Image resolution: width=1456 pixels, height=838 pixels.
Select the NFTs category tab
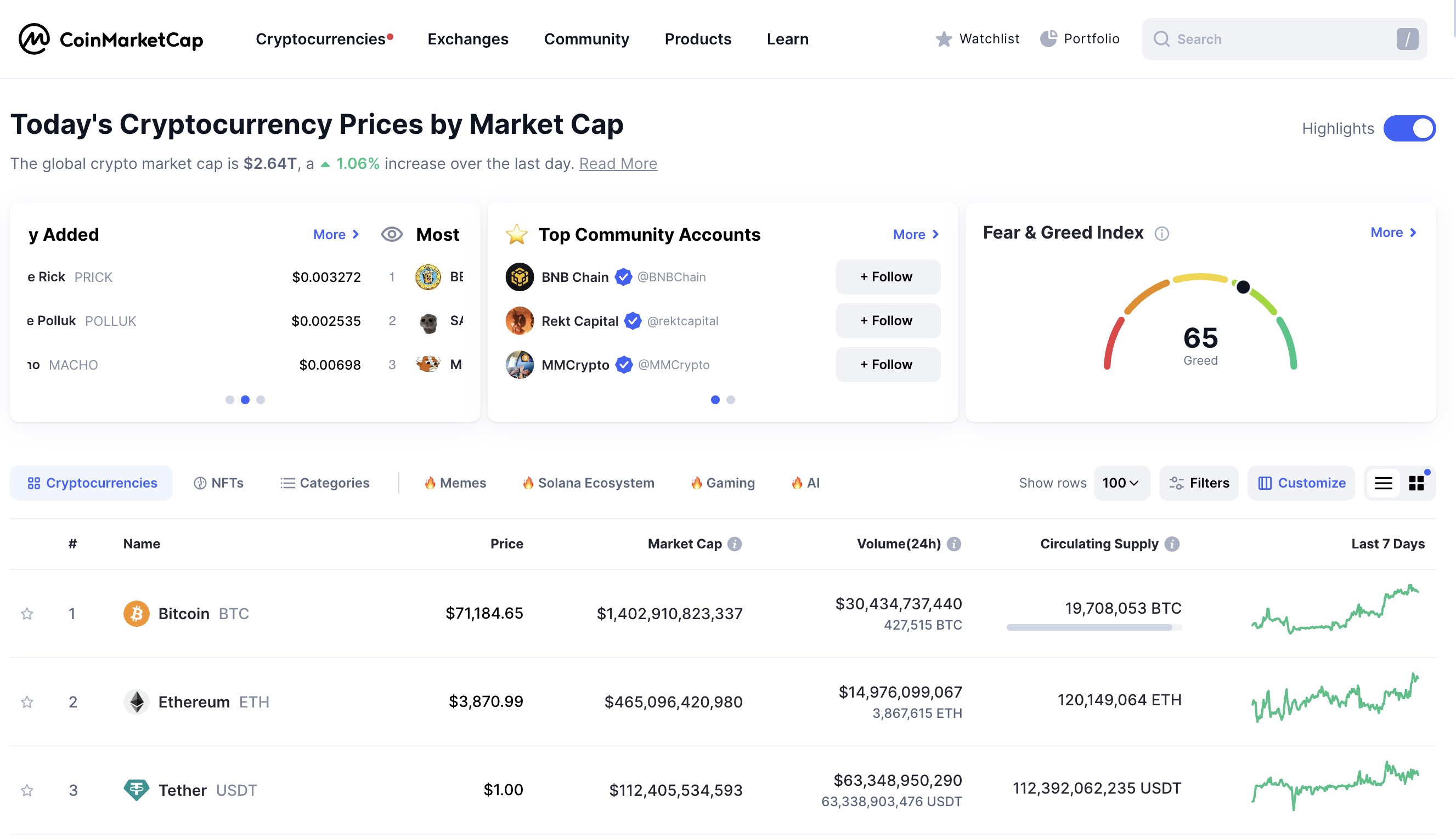tap(218, 483)
